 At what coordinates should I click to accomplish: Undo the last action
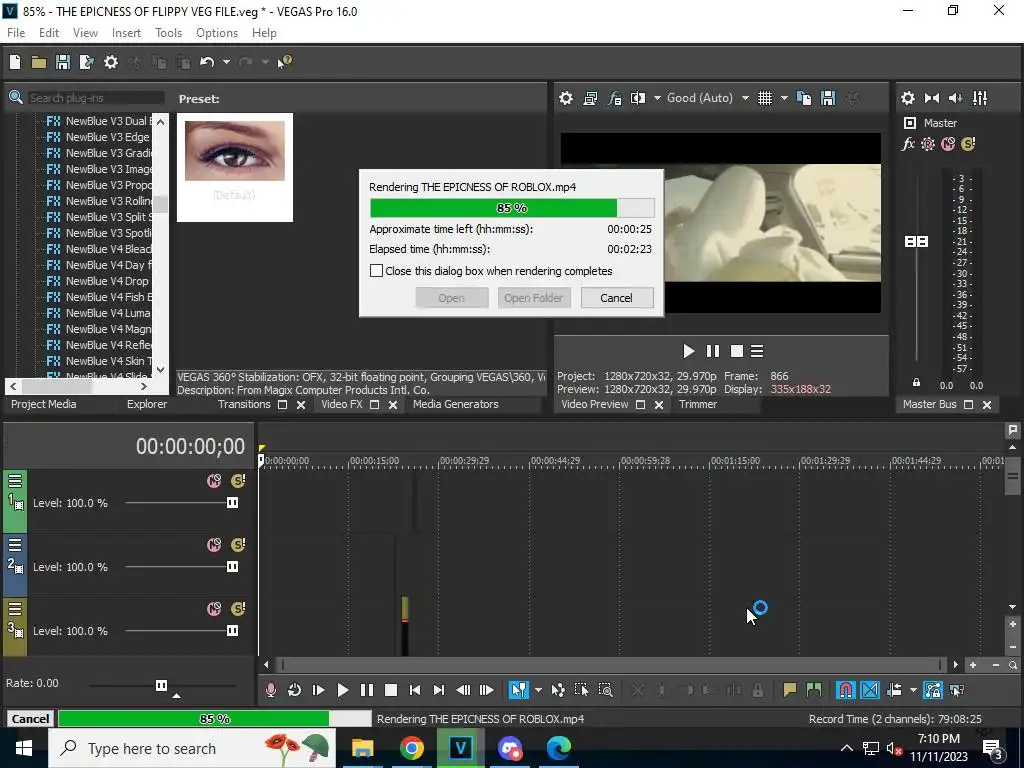[207, 62]
